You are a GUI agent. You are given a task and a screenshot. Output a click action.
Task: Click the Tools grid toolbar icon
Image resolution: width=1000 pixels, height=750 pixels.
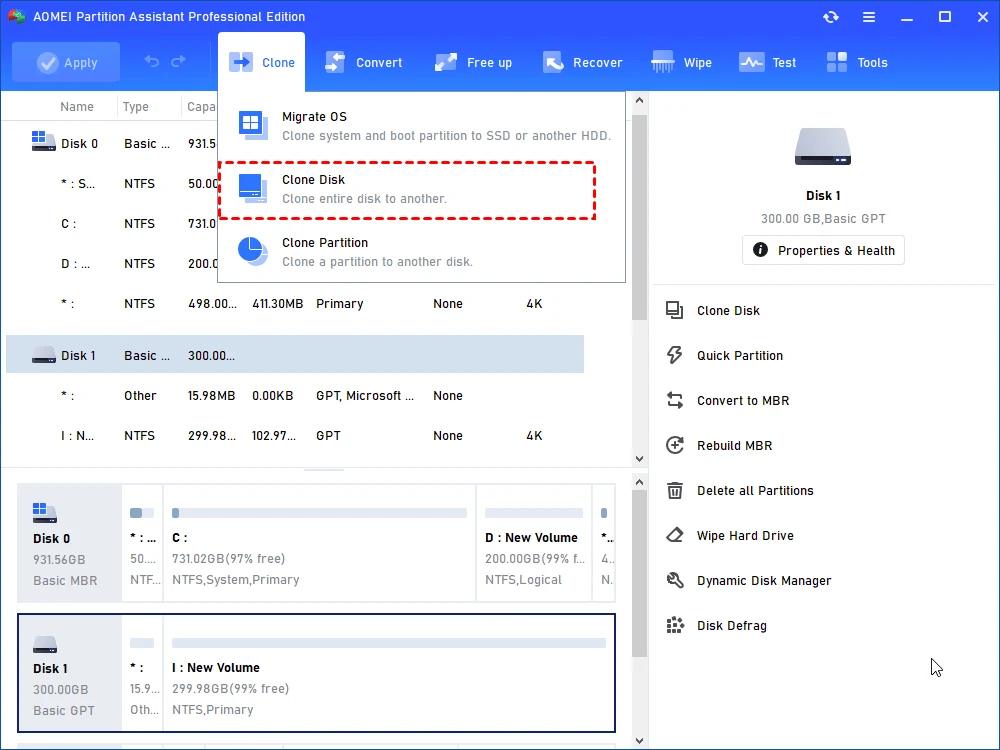pyautogui.click(x=837, y=62)
